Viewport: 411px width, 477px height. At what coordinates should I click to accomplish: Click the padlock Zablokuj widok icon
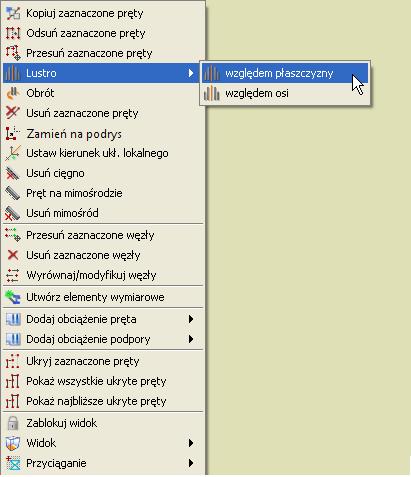click(x=13, y=423)
